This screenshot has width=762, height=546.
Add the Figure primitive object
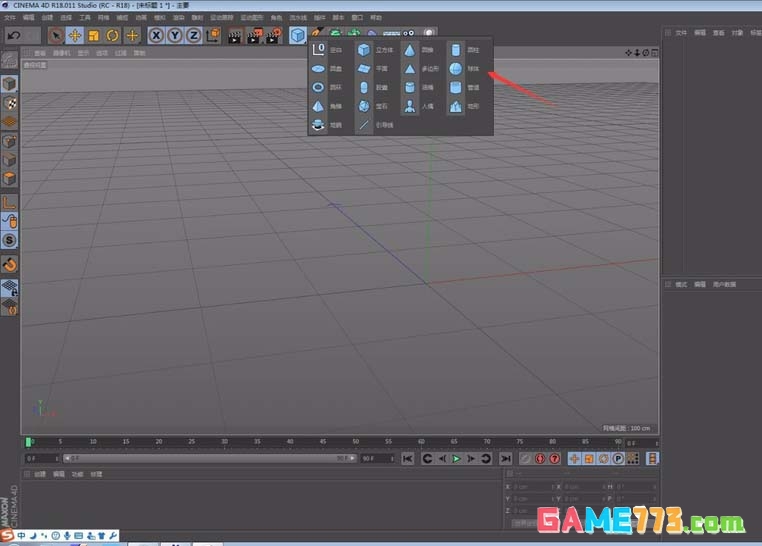click(409, 106)
